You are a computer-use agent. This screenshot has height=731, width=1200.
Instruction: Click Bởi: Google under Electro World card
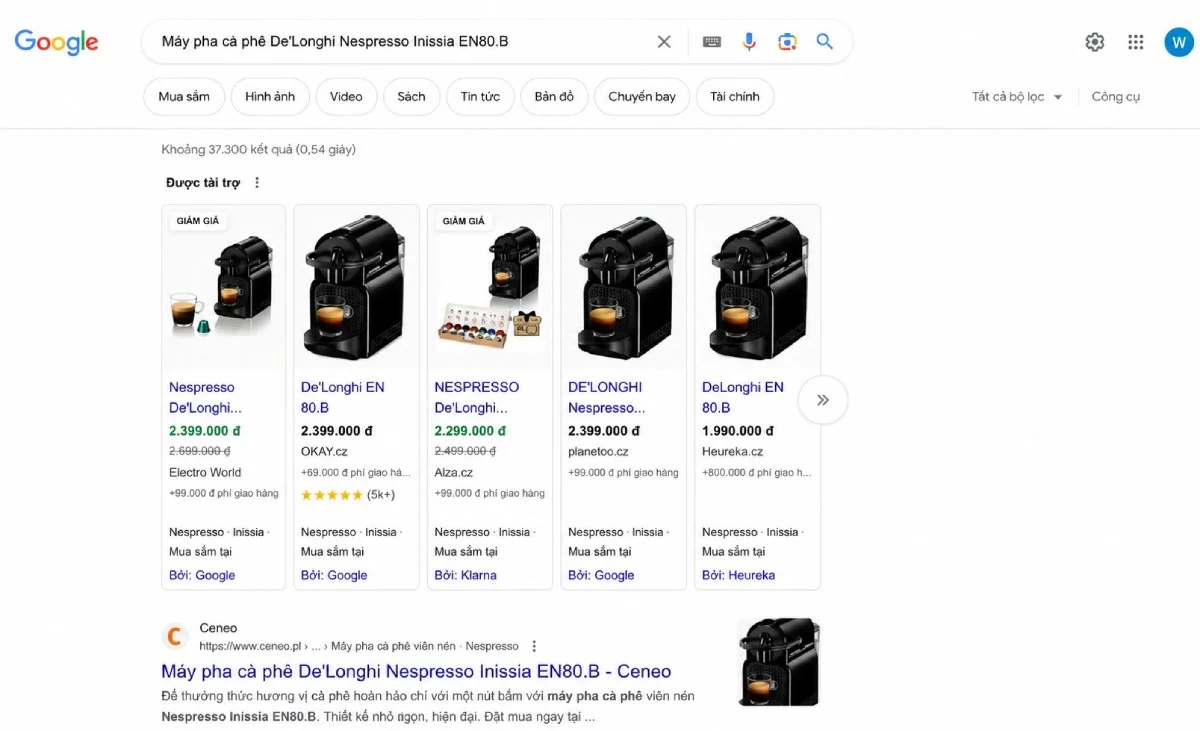point(202,575)
